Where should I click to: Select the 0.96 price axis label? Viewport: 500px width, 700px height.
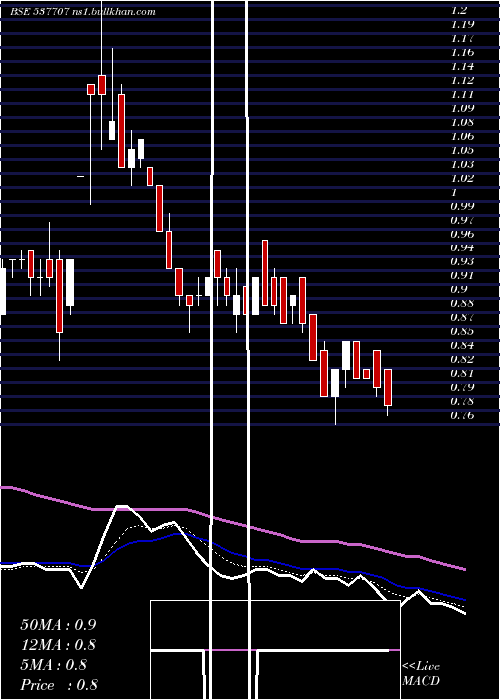[x=462, y=234]
